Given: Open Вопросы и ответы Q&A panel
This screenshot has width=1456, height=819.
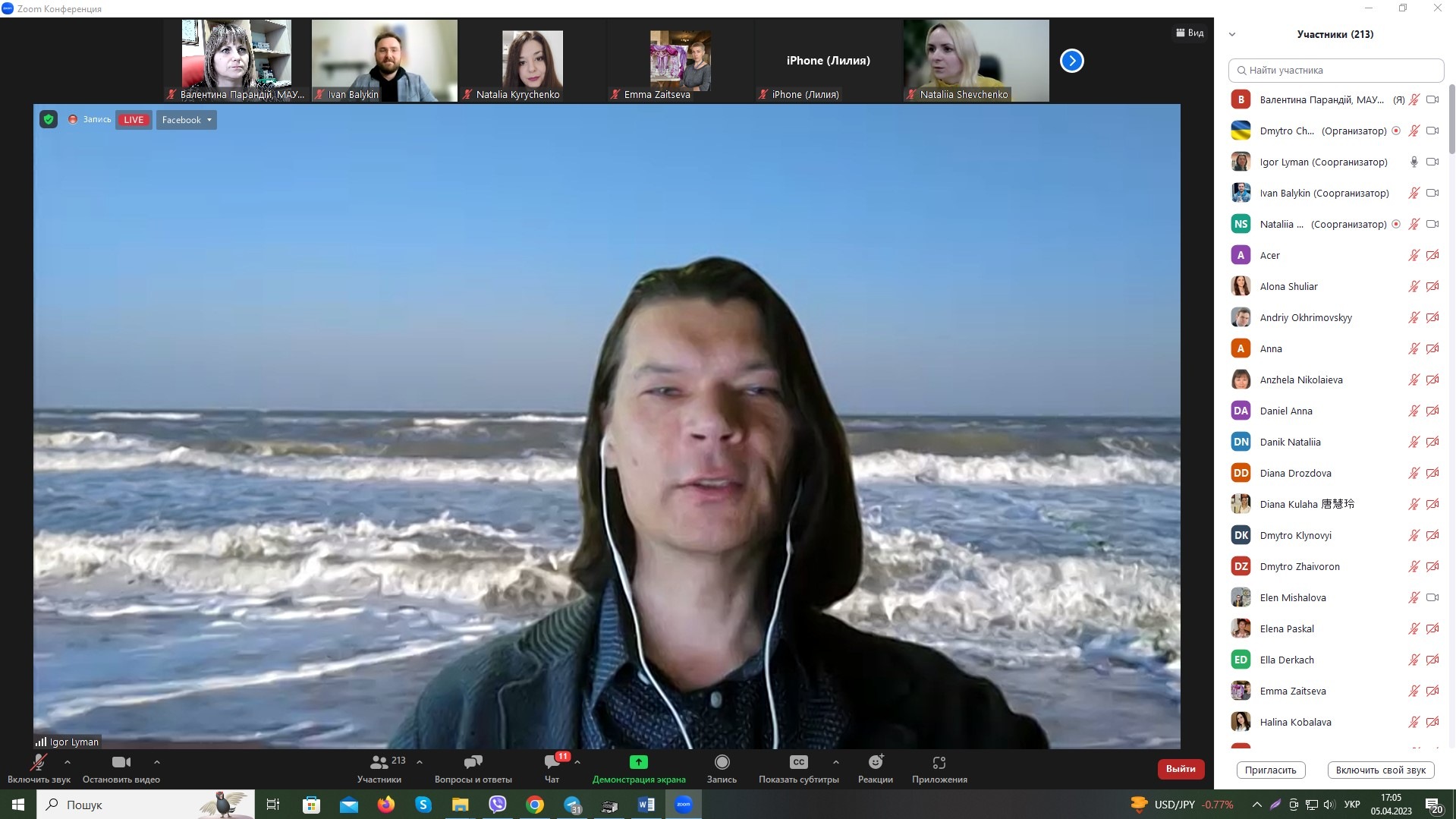Looking at the screenshot, I should pyautogui.click(x=473, y=768).
